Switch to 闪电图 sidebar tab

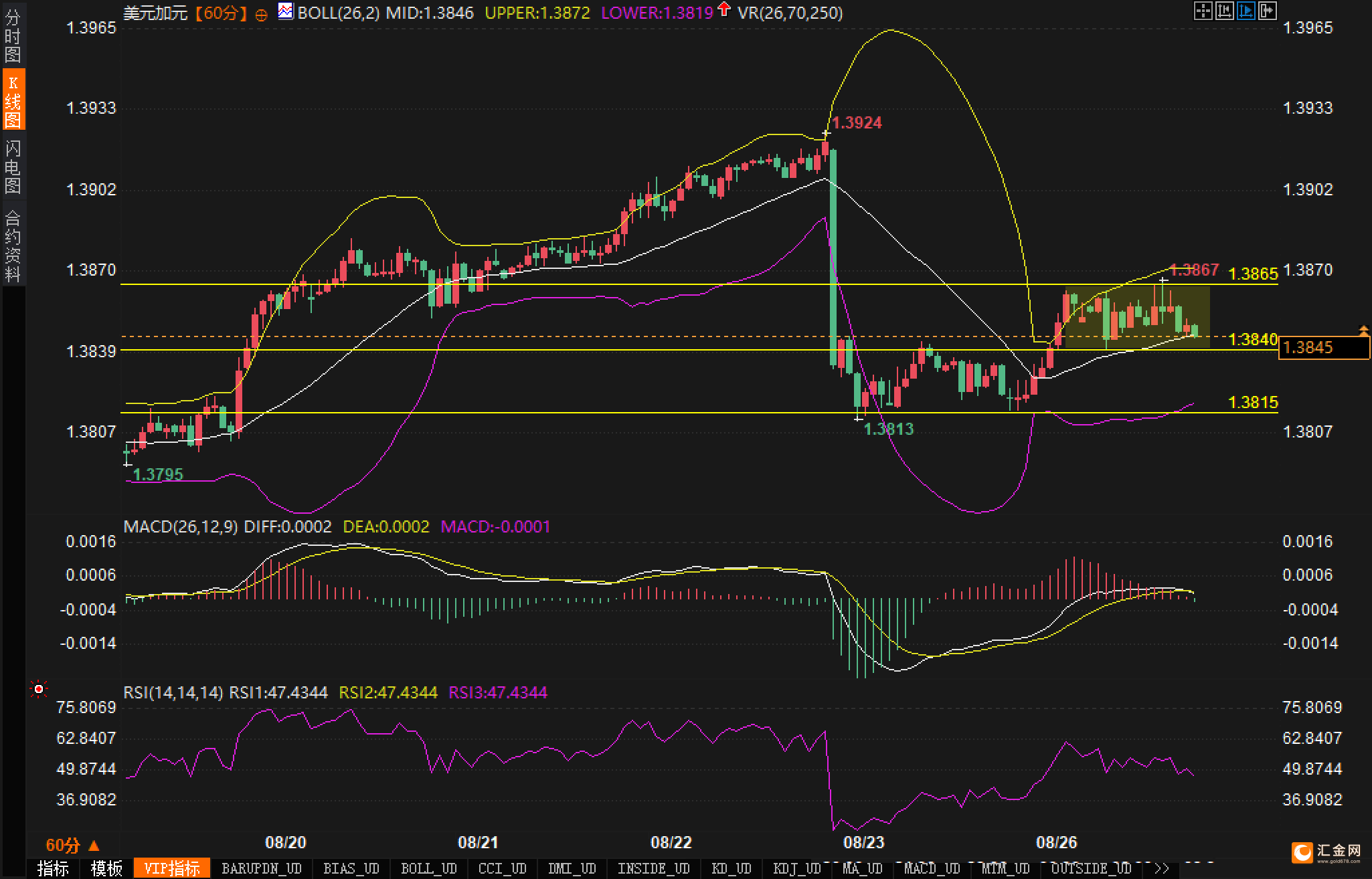pos(13,167)
